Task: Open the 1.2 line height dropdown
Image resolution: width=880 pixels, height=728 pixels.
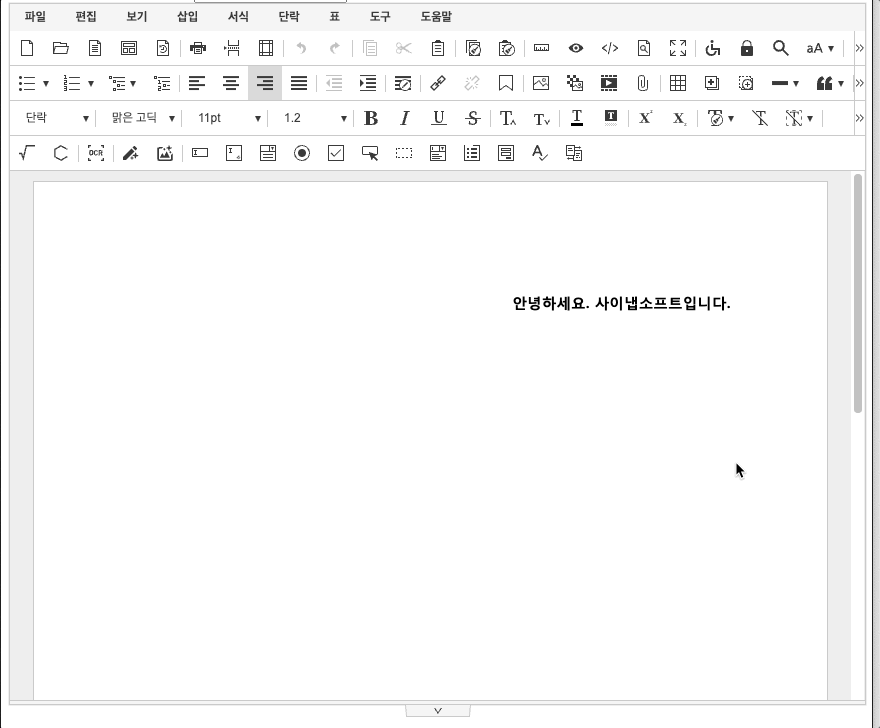Action: coord(313,118)
